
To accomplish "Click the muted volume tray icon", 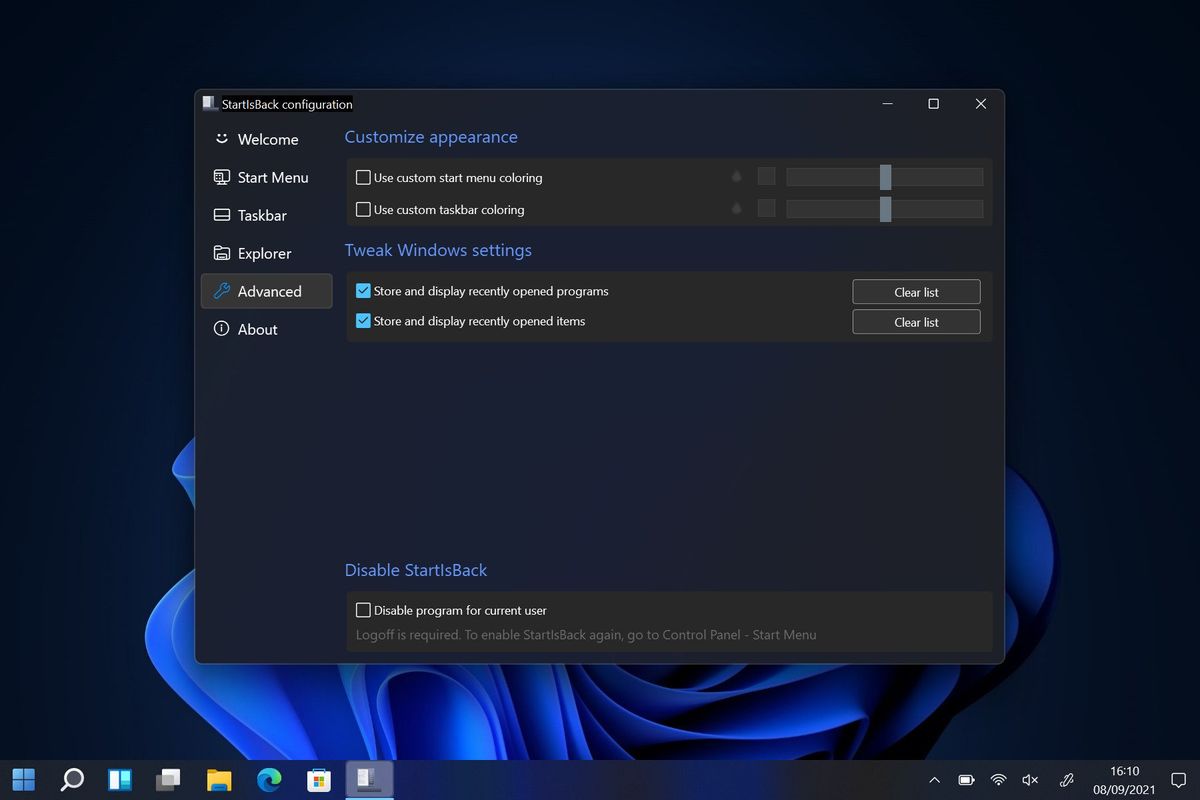I will pos(1030,779).
